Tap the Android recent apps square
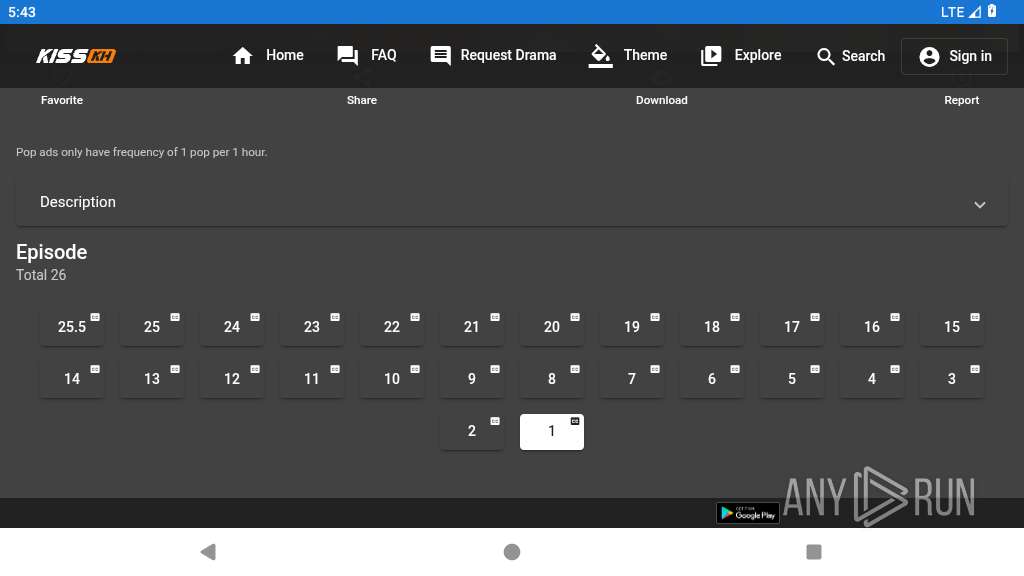 click(814, 552)
